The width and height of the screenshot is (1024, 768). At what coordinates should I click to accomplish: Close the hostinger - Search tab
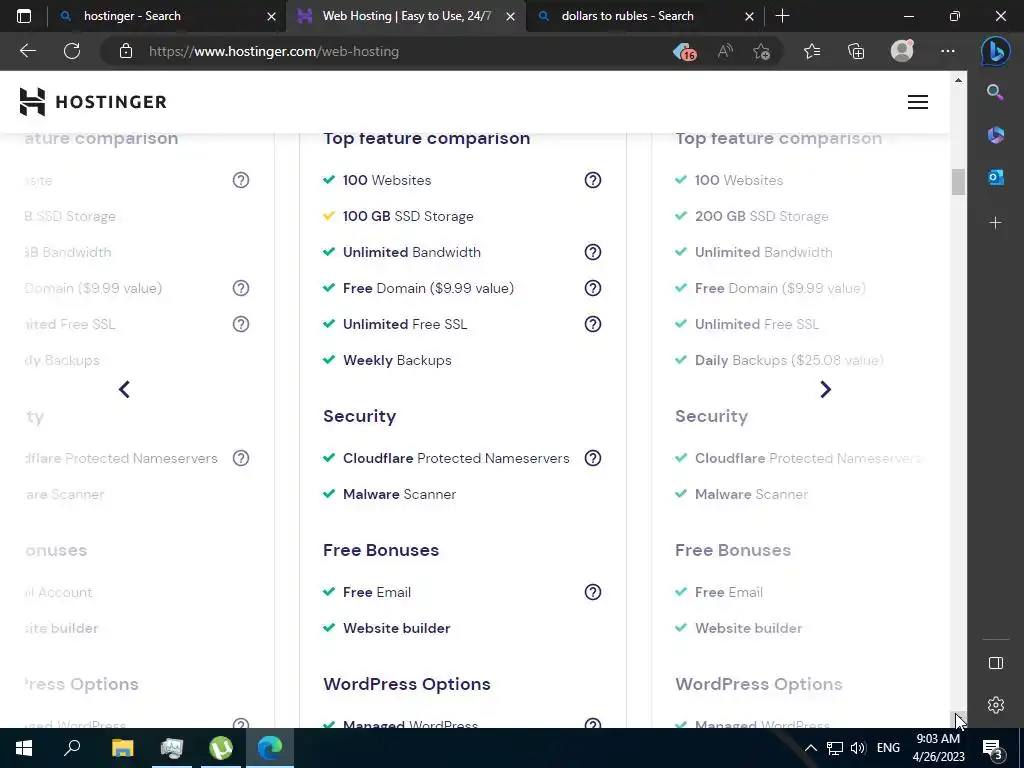272,16
